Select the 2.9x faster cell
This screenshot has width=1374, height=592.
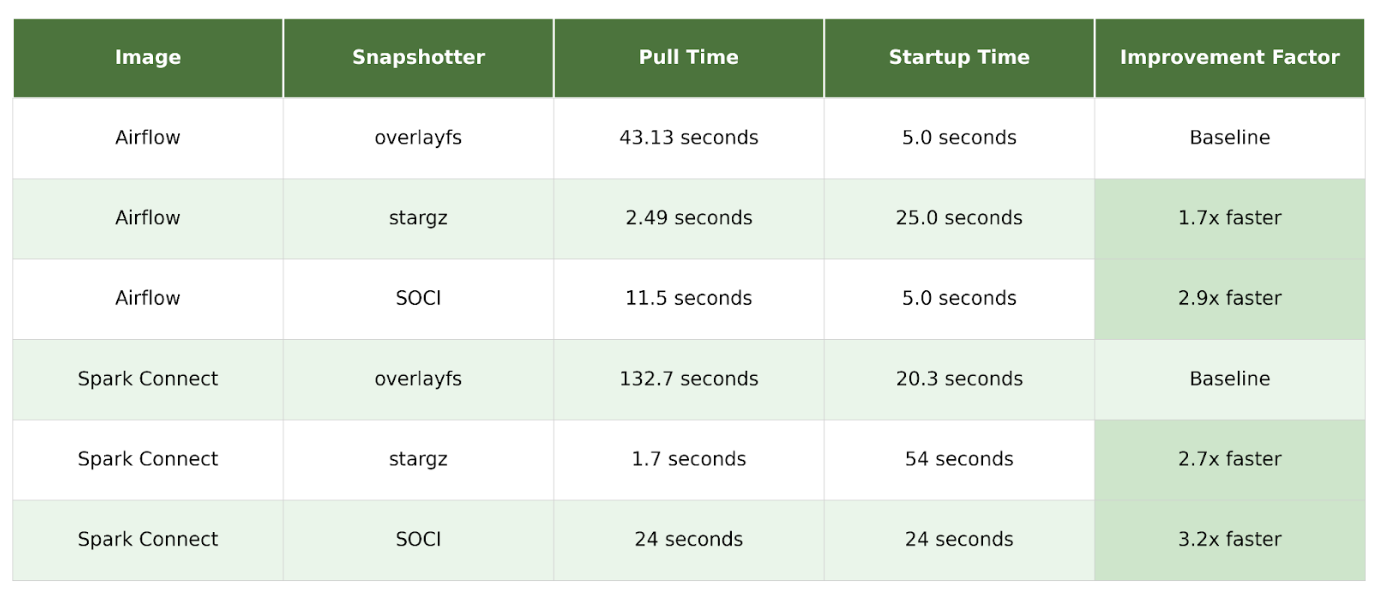[x=1229, y=298]
